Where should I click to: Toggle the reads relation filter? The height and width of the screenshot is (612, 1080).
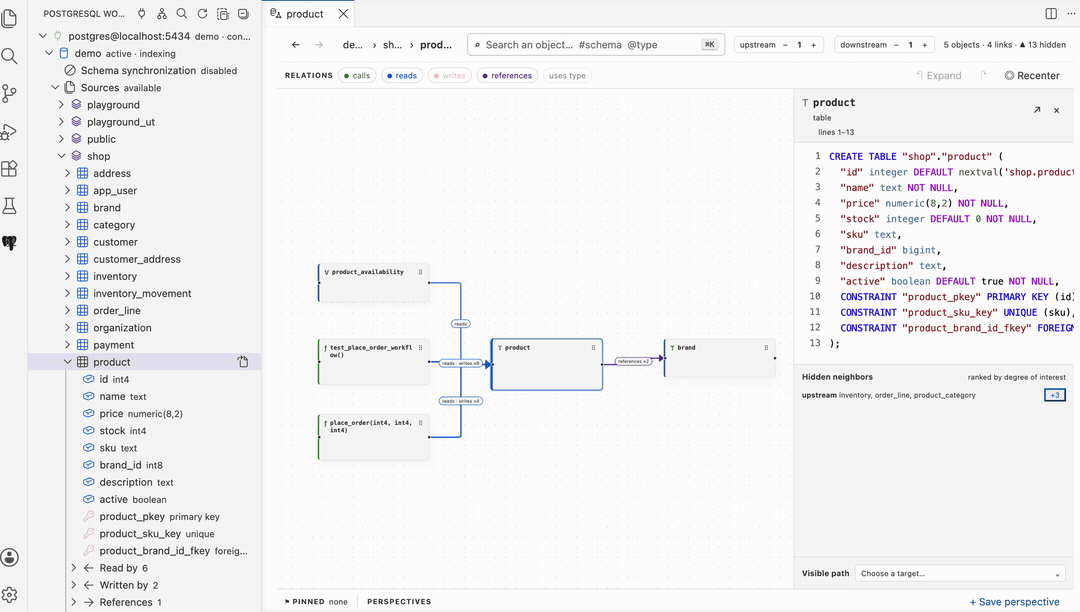click(402, 76)
